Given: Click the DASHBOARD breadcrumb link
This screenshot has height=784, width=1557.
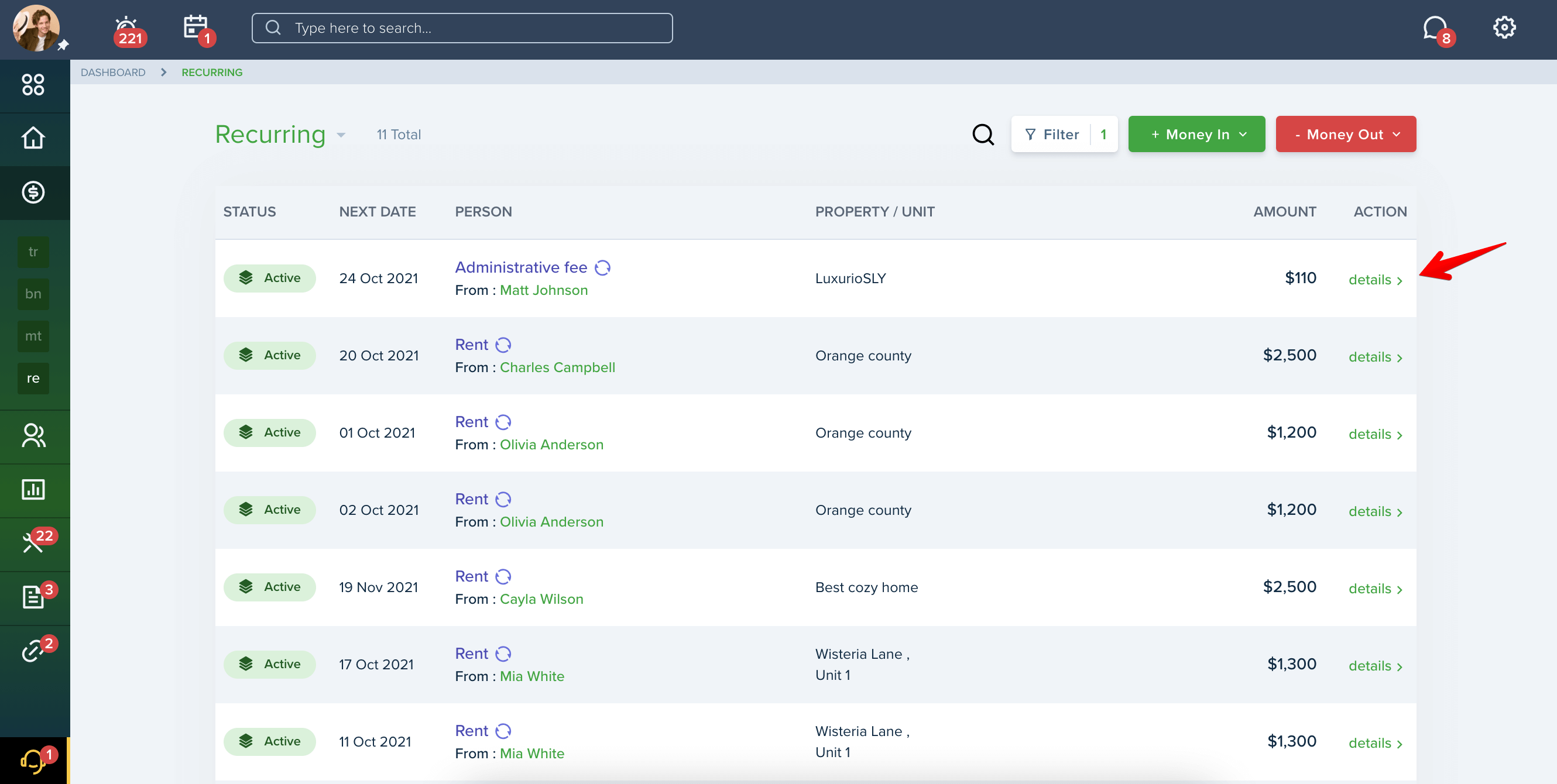Looking at the screenshot, I should (113, 73).
